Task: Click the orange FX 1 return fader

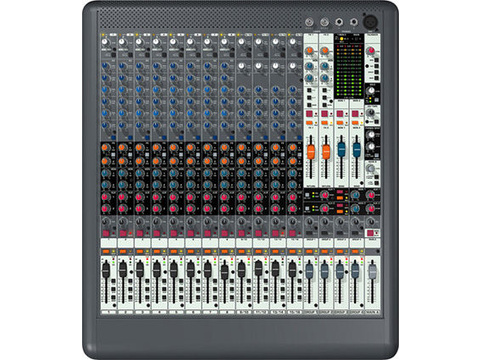Action: [311, 151]
